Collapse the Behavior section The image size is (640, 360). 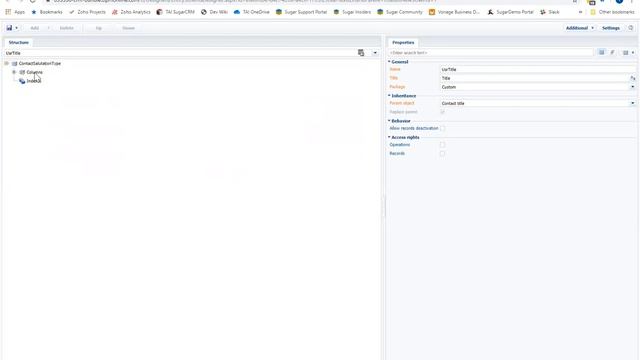coord(389,121)
